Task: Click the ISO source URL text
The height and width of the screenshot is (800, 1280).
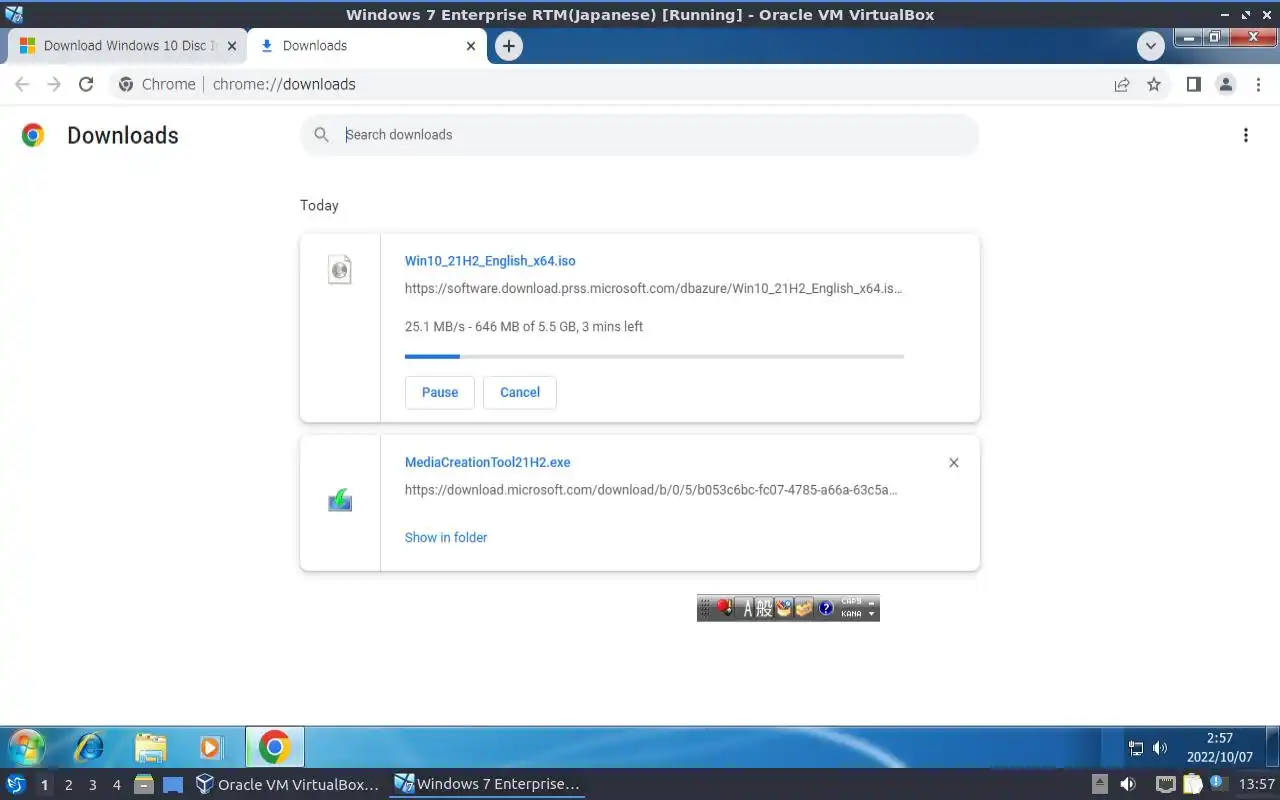Action: click(653, 289)
